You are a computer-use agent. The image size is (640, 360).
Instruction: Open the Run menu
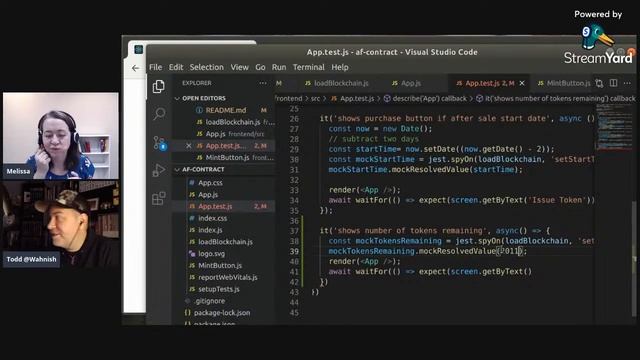pyautogui.click(x=279, y=67)
